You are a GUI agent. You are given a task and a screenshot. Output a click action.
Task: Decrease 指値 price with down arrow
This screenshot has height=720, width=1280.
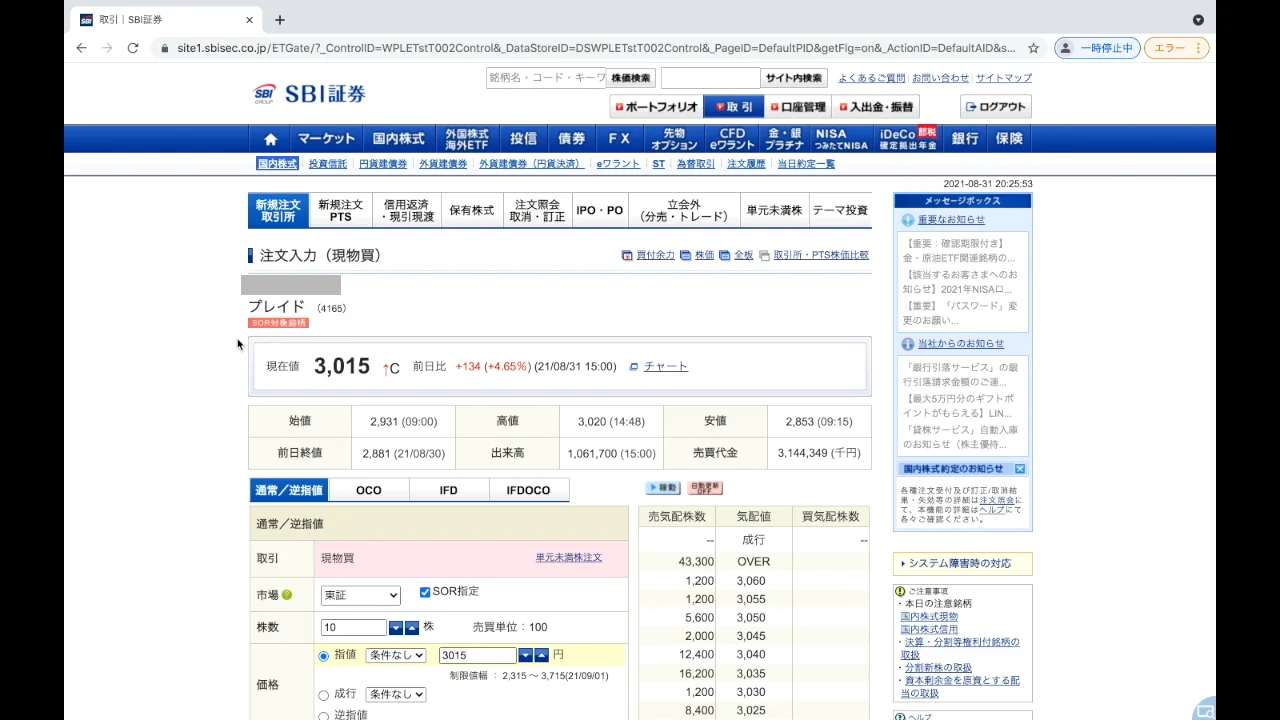[x=526, y=656]
